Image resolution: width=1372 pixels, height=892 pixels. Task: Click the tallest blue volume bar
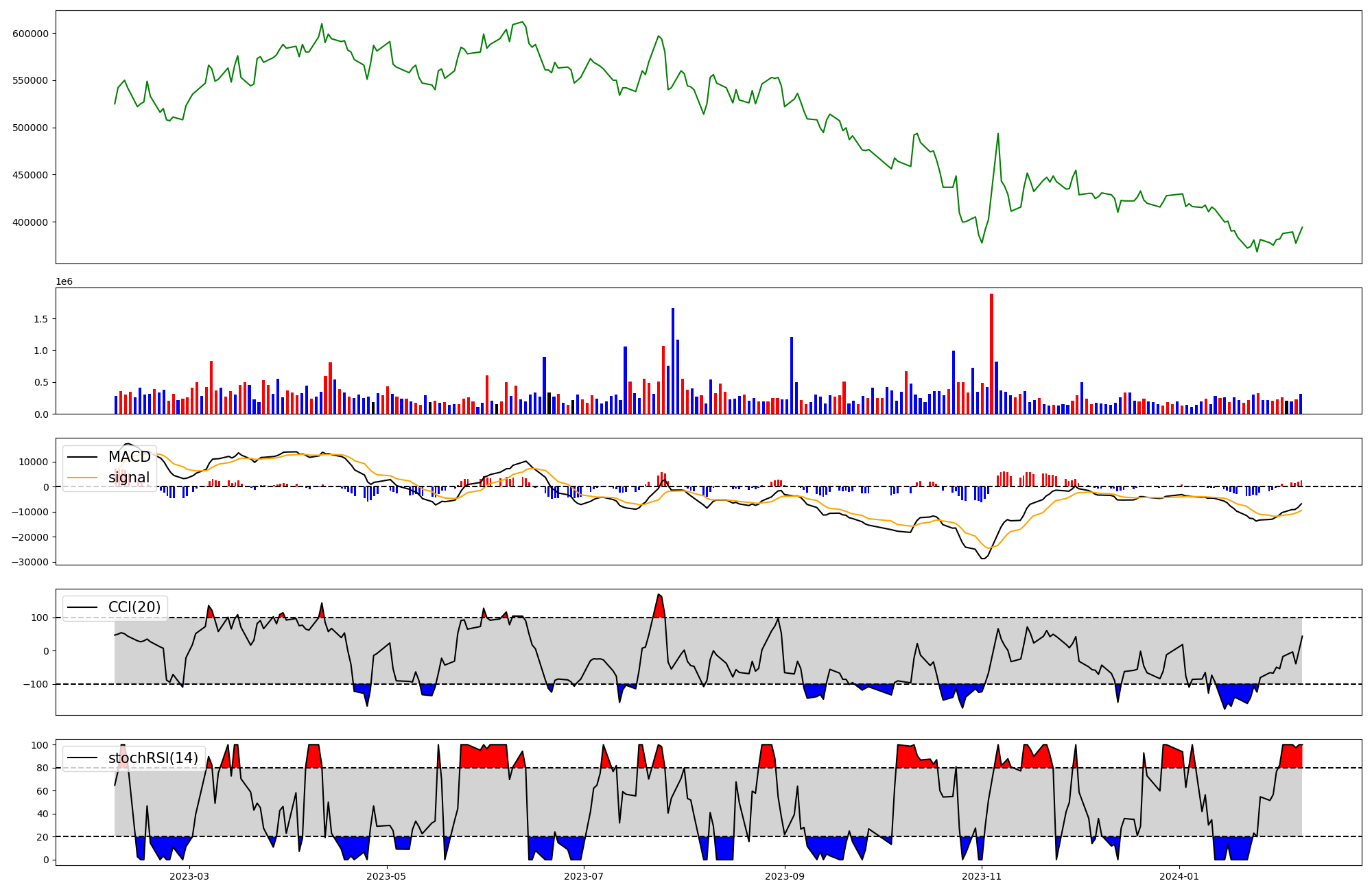[x=673, y=361]
